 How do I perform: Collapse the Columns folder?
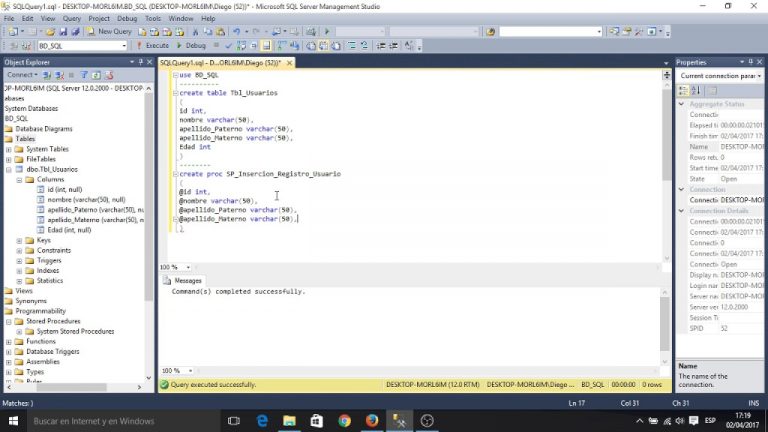(19, 180)
